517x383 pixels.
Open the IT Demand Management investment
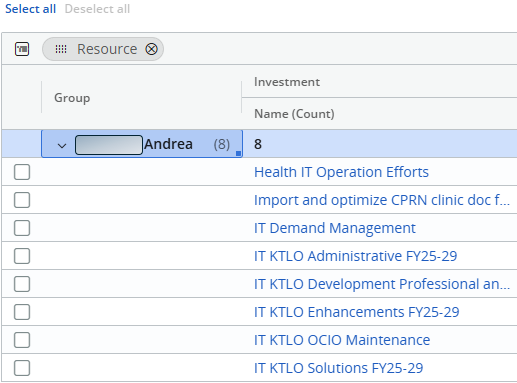click(x=335, y=228)
